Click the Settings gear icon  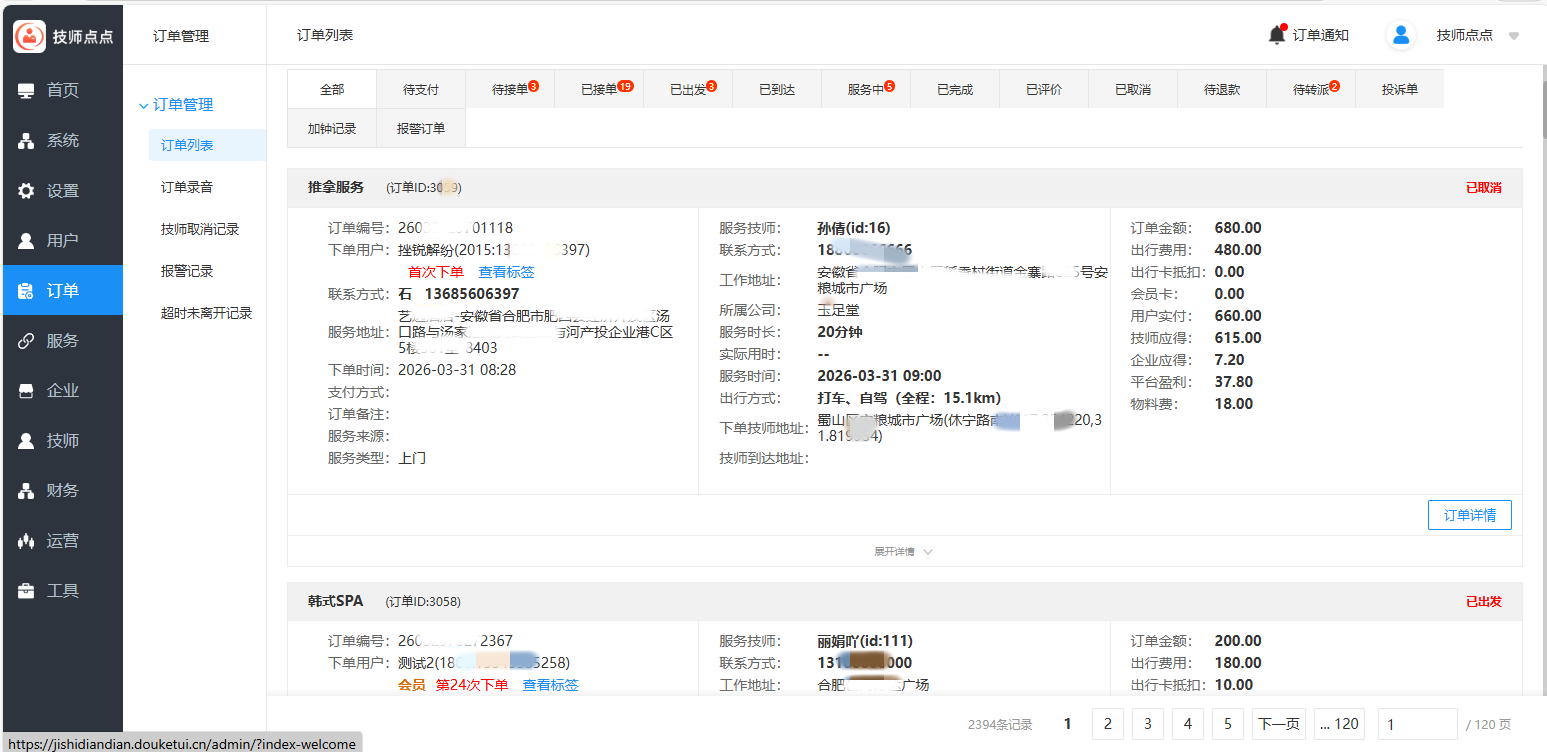26,191
